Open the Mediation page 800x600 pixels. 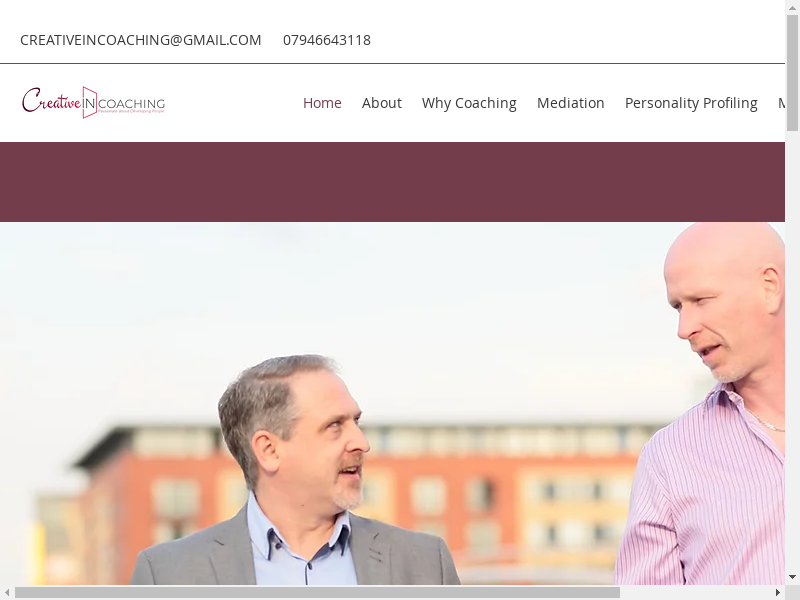[x=570, y=103]
